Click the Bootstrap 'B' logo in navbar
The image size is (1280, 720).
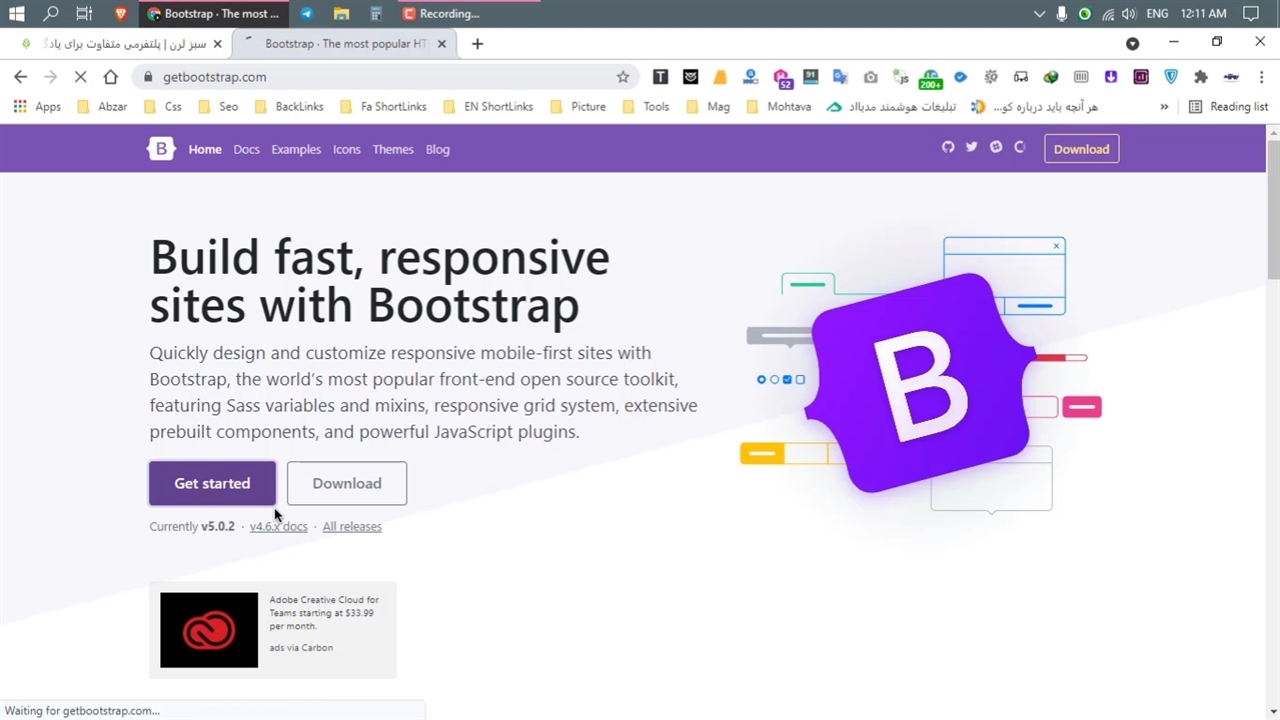coord(161,149)
